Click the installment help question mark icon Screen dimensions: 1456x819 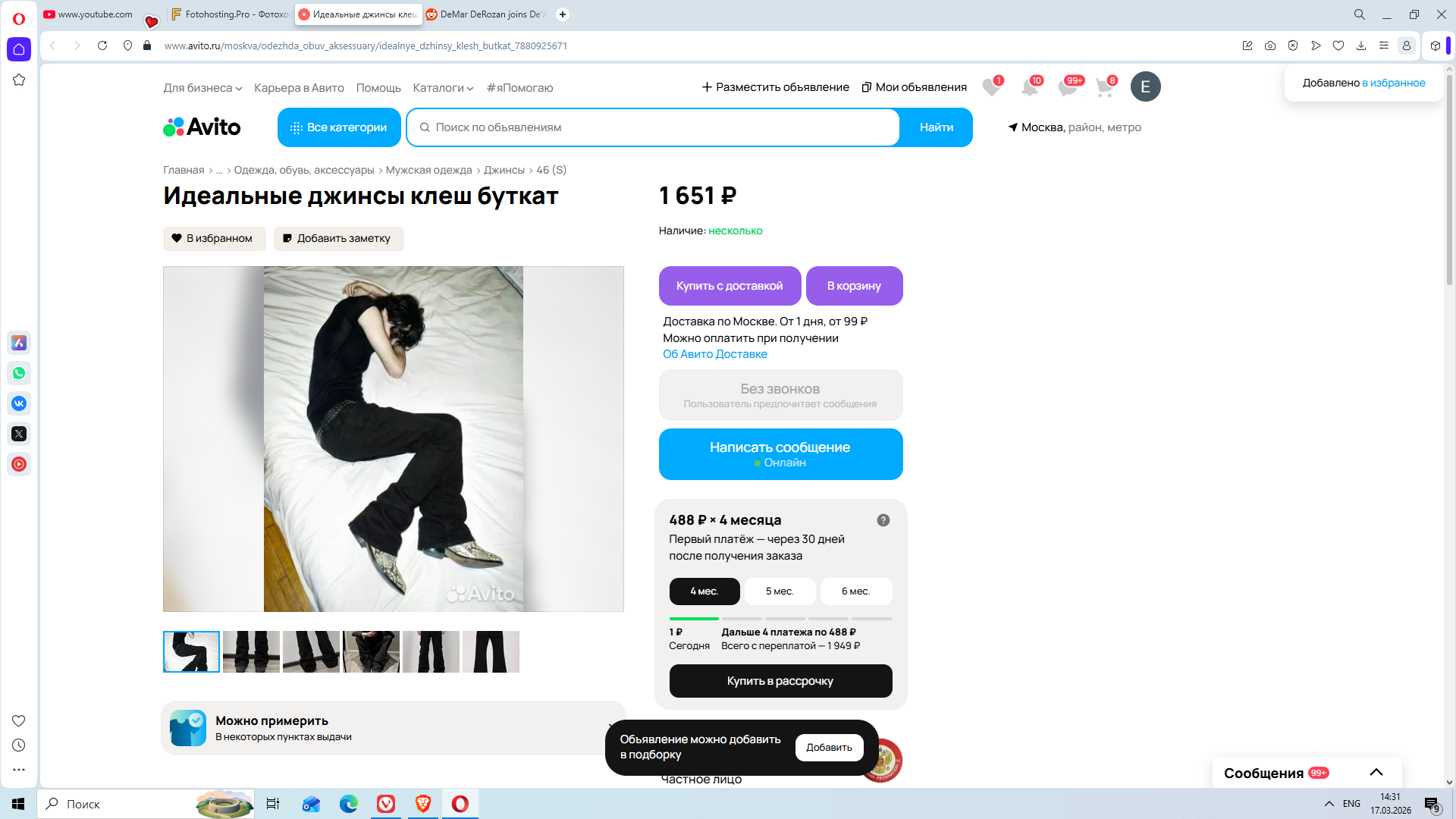click(x=883, y=520)
